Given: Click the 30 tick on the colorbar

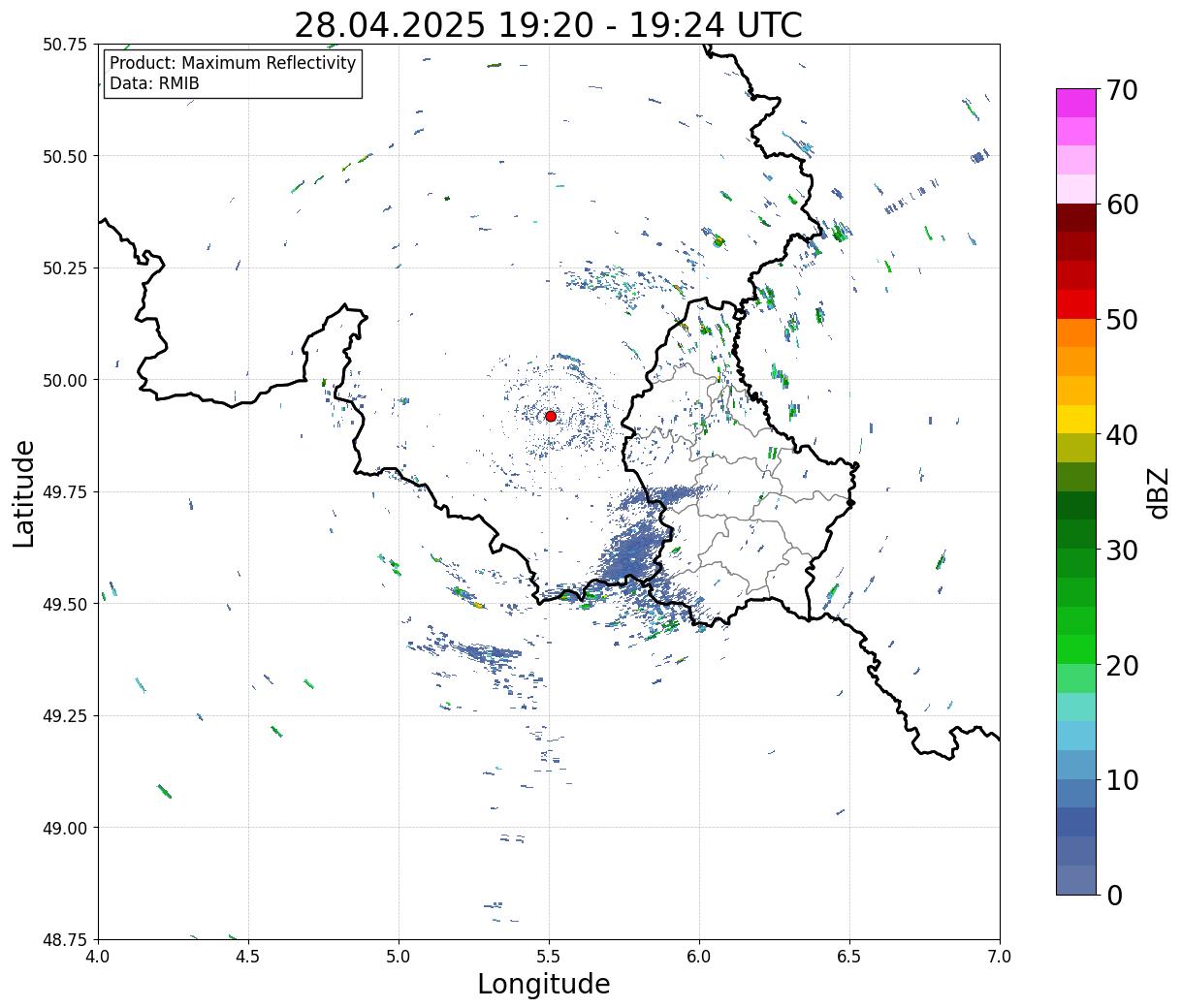Looking at the screenshot, I should (1122, 550).
